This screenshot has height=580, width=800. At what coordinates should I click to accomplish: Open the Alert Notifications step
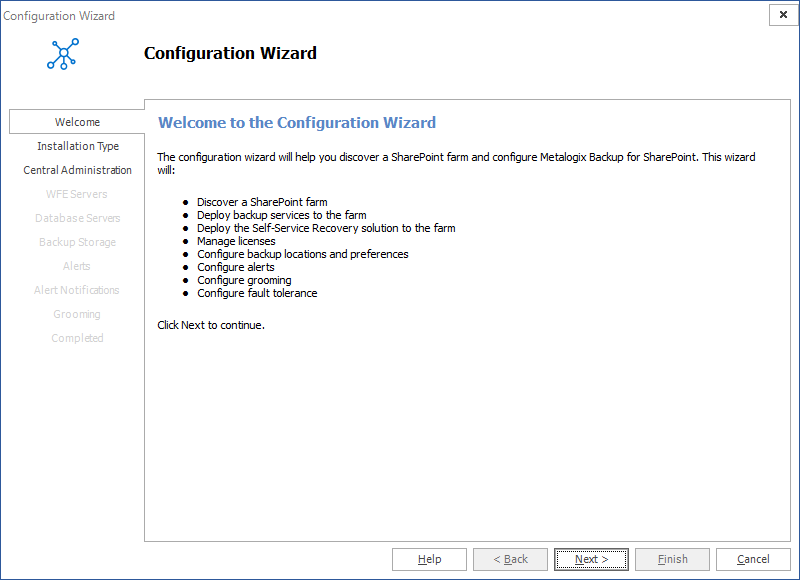[x=77, y=290]
